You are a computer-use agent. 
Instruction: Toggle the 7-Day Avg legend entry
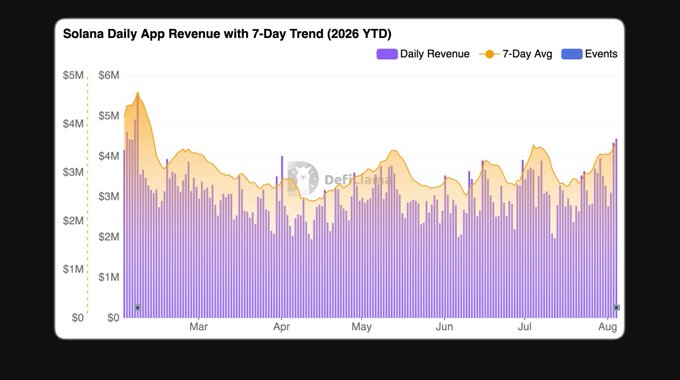point(516,54)
